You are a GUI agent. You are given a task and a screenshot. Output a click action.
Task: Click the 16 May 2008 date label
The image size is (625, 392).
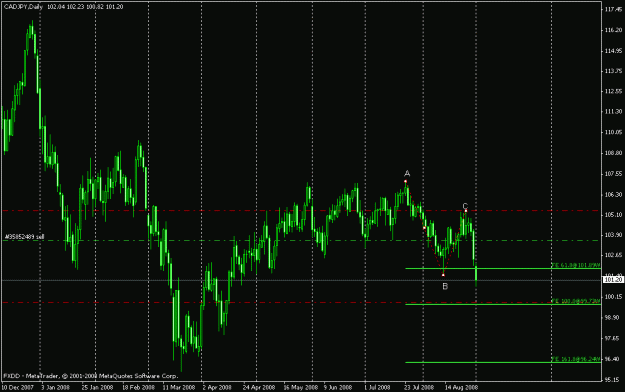pyautogui.click(x=301, y=387)
